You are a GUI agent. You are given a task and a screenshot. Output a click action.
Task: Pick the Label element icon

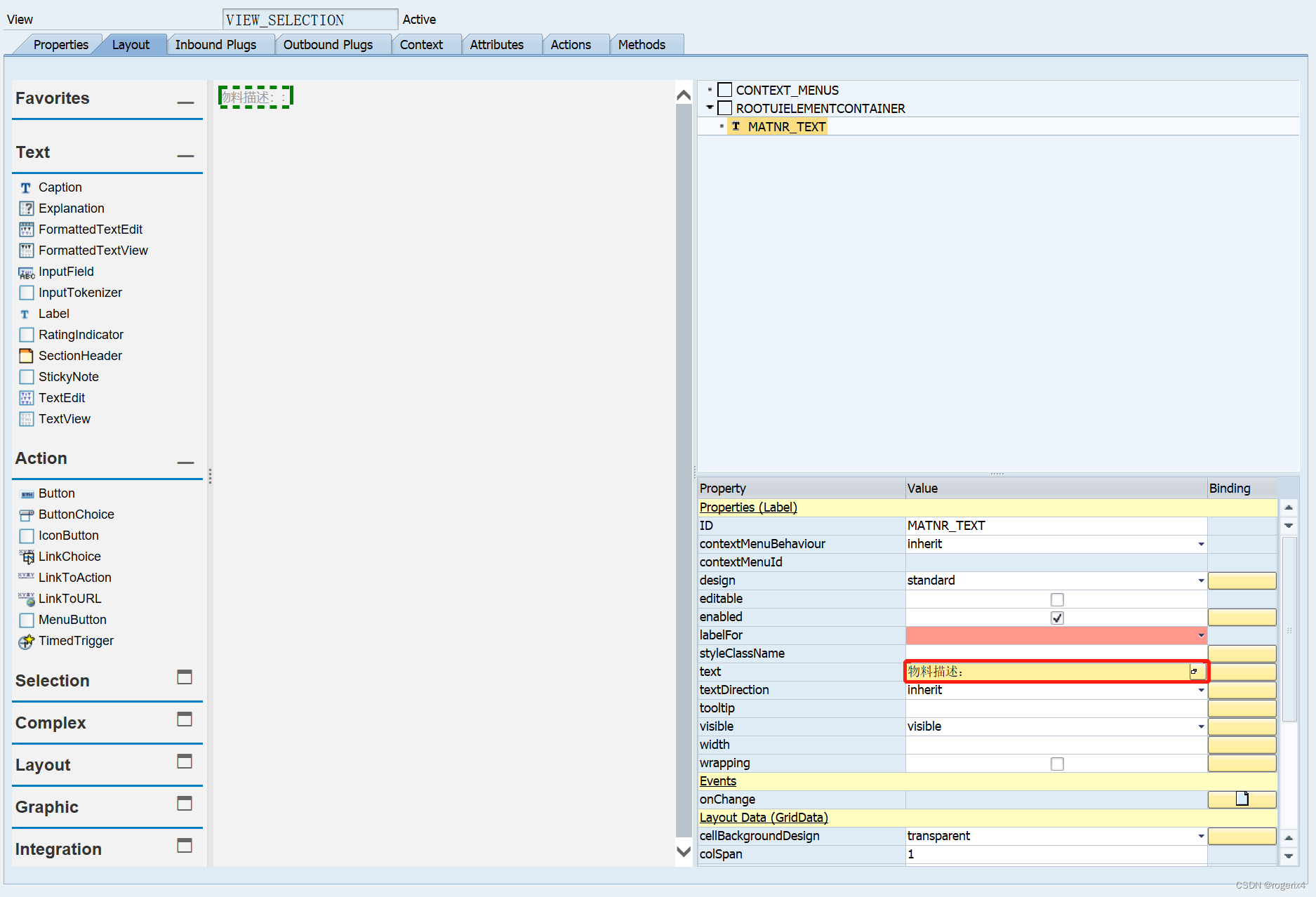(26, 314)
